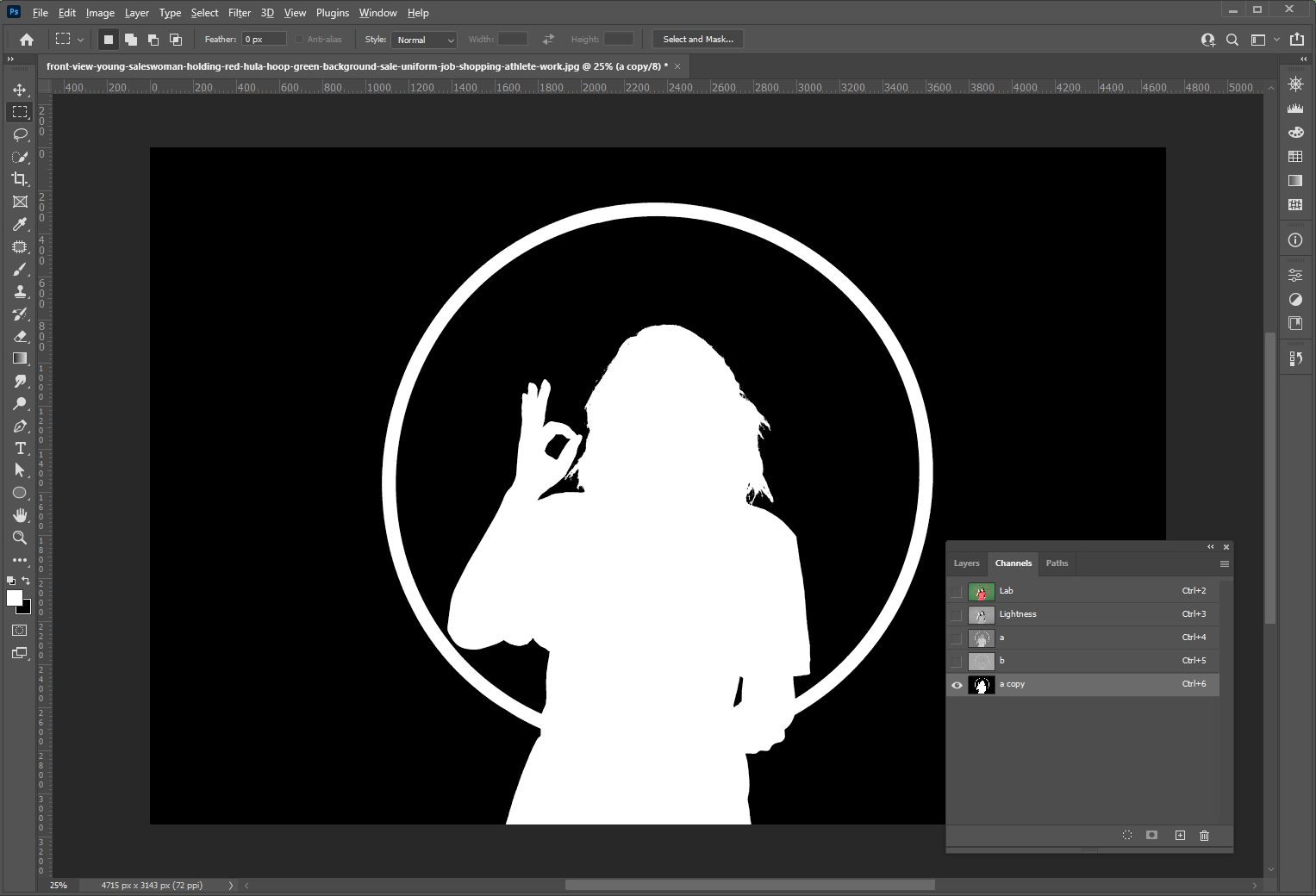Select the Zoom tool
This screenshot has width=1316, height=896.
pos(20,538)
